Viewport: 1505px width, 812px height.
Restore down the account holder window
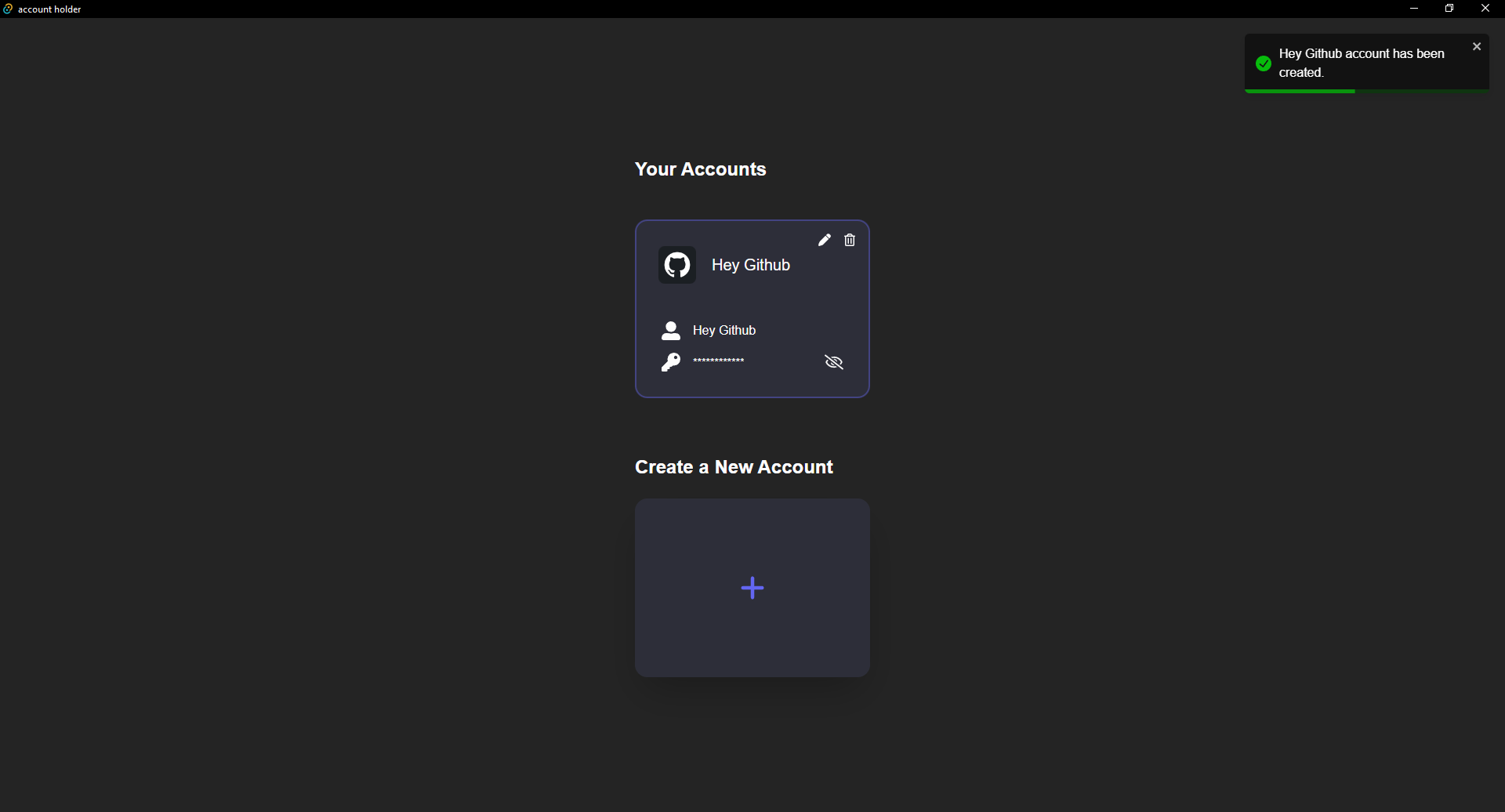(x=1449, y=9)
